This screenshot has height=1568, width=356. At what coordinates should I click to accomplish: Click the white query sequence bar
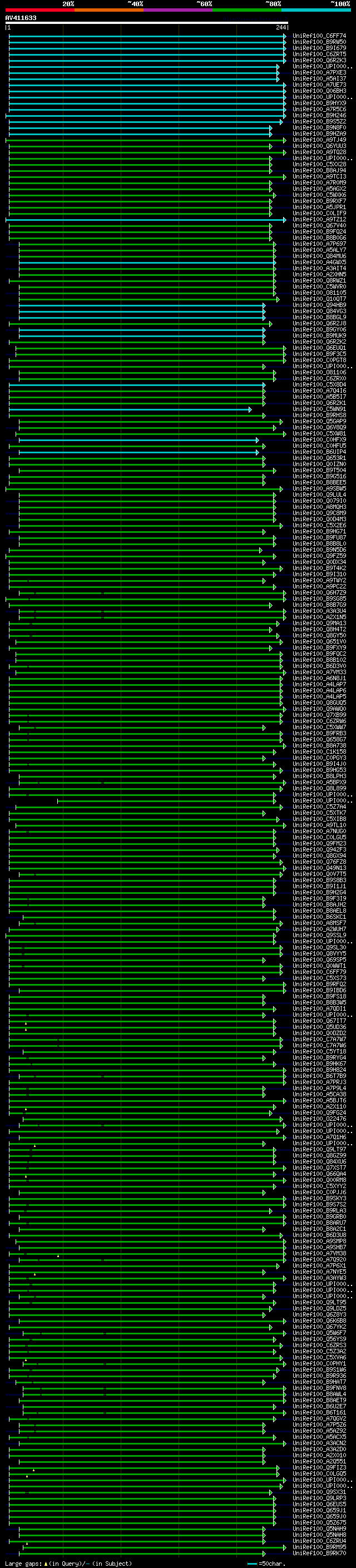pos(147,23)
